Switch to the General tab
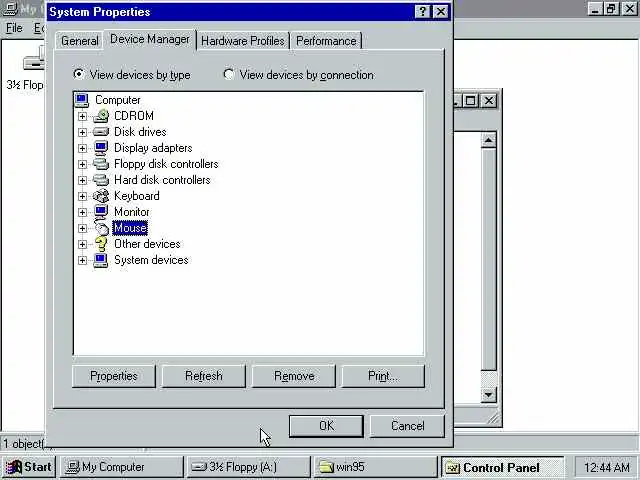 point(80,41)
